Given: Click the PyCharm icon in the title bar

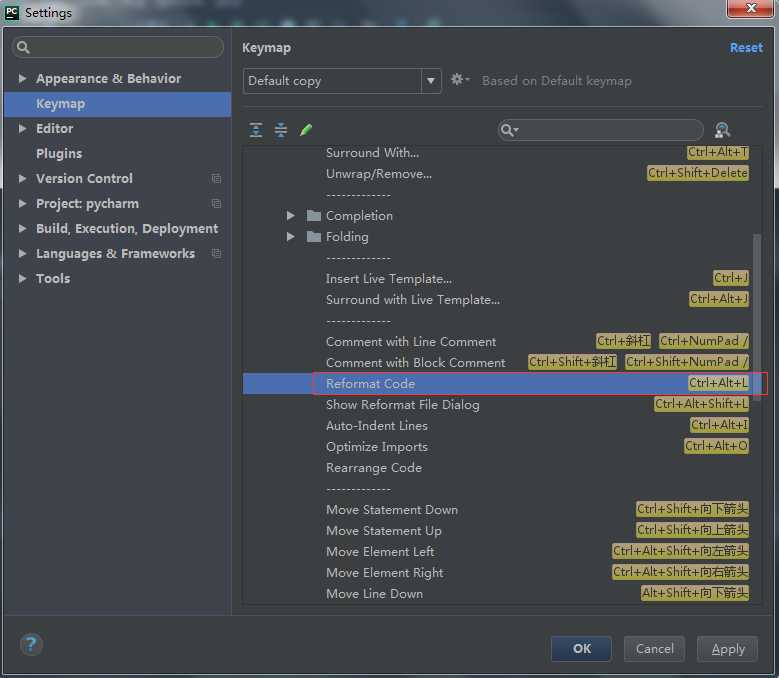Looking at the screenshot, I should coord(12,12).
